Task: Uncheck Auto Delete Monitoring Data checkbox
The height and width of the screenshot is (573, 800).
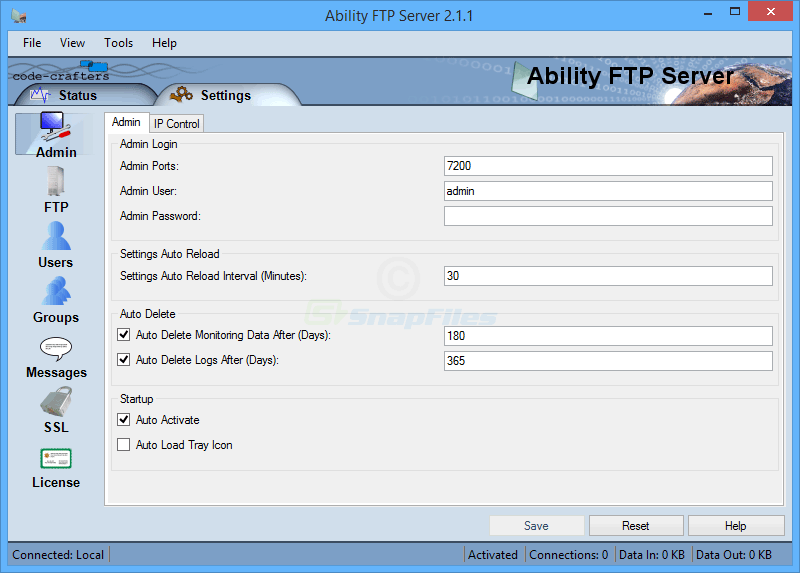Action: (x=123, y=335)
